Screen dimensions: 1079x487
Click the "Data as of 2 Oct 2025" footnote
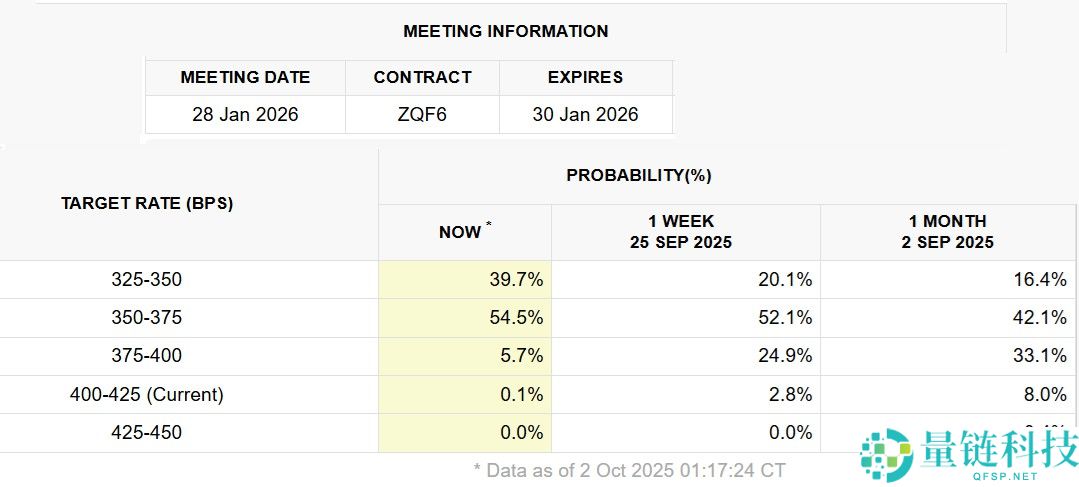(629, 469)
